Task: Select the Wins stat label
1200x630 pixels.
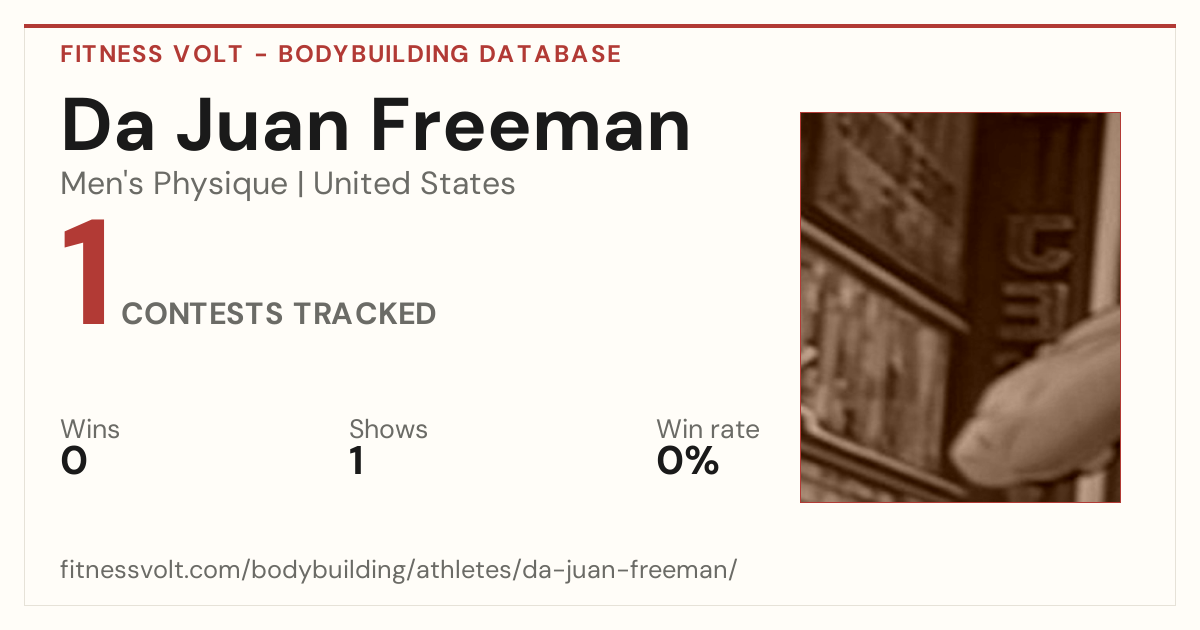Action: click(90, 430)
